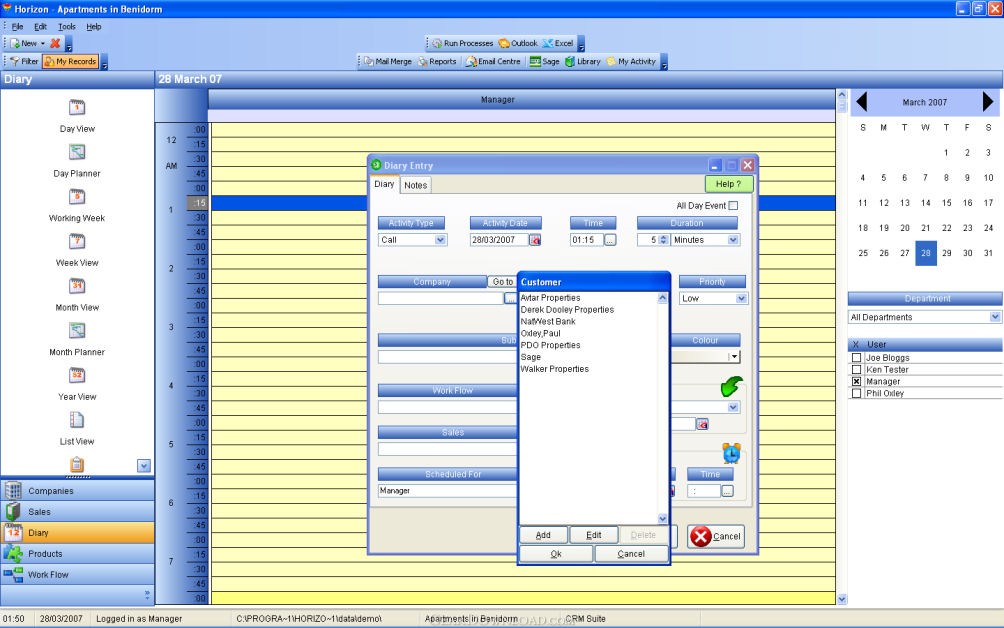
Task: Open the Day Planner view icon
Action: pyautogui.click(x=77, y=152)
